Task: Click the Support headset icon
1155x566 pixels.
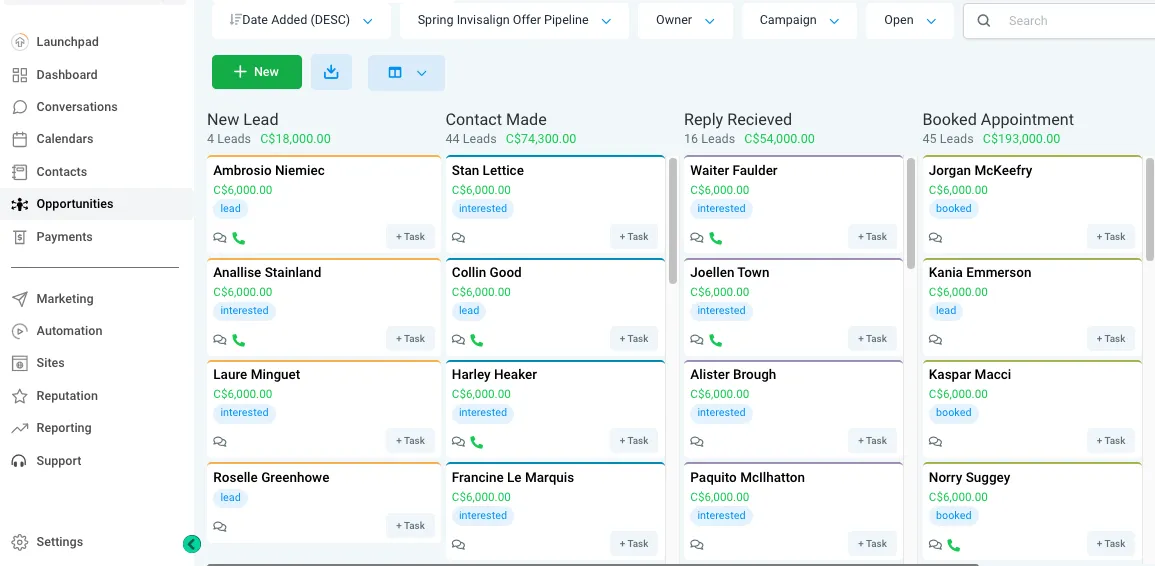Action: coord(20,461)
